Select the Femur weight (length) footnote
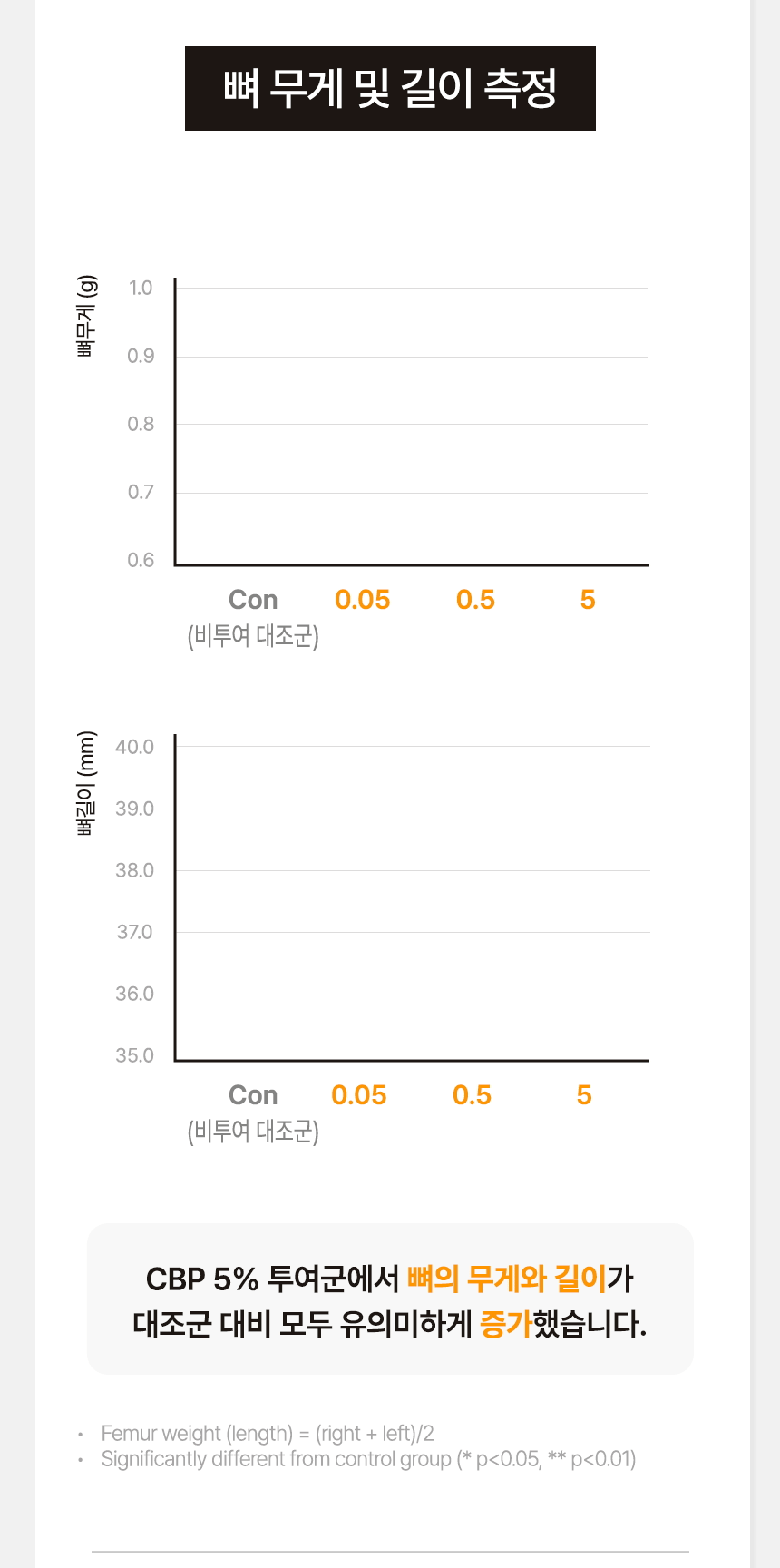 268,1434
